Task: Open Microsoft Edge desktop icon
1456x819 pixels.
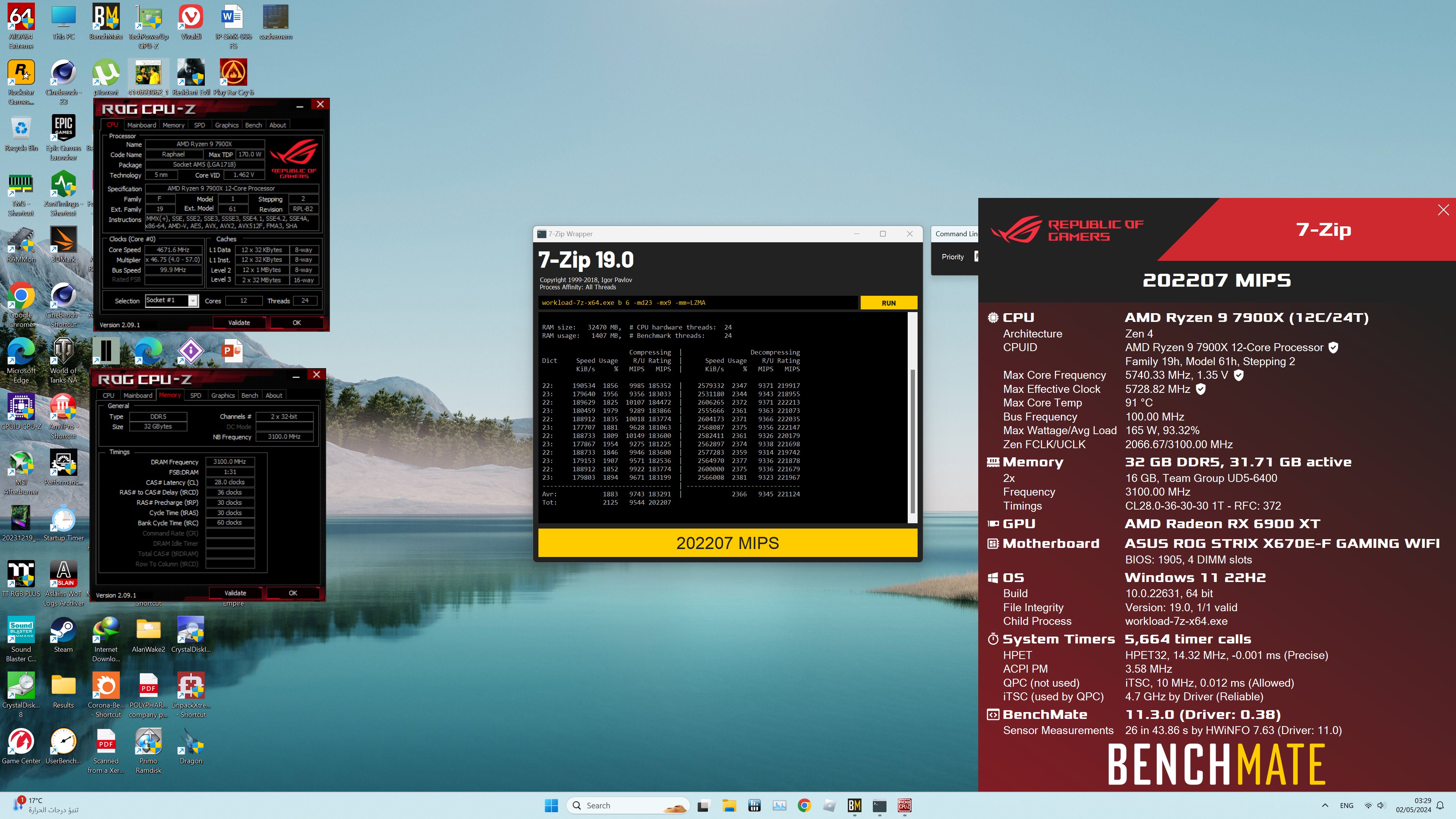Action: tap(21, 361)
